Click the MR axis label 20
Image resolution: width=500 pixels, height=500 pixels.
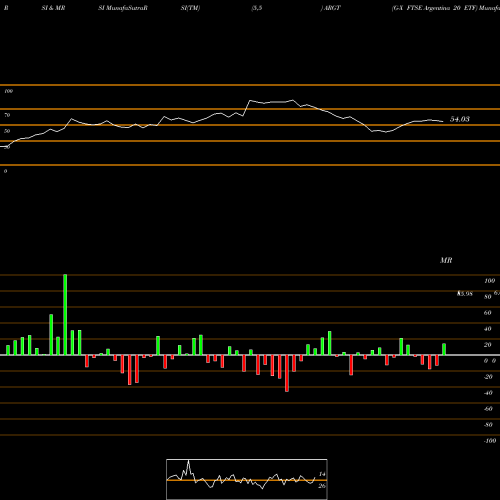[488, 345]
